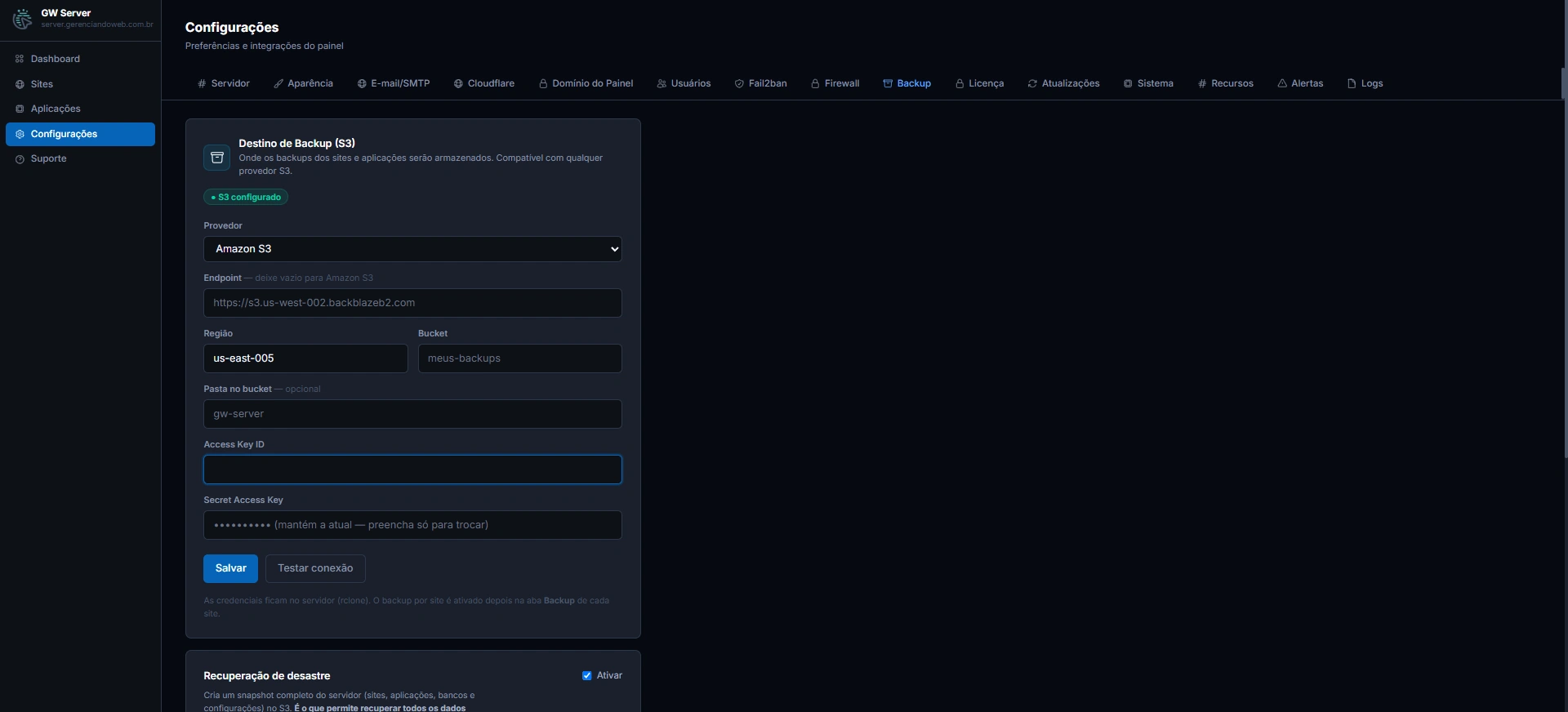The height and width of the screenshot is (712, 1568).
Task: Click the 'S3 configurado' status badge
Action: coord(246,198)
